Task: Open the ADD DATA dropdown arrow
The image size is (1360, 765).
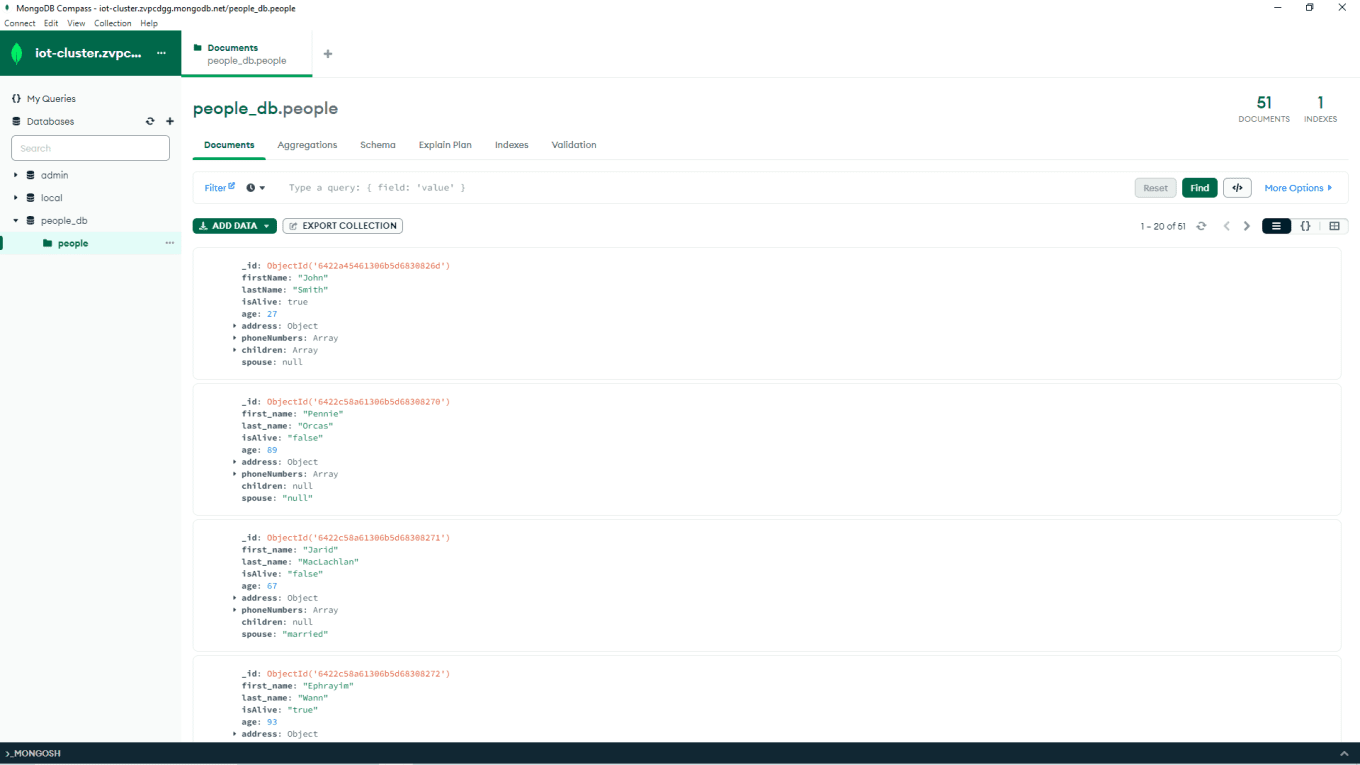Action: point(268,226)
